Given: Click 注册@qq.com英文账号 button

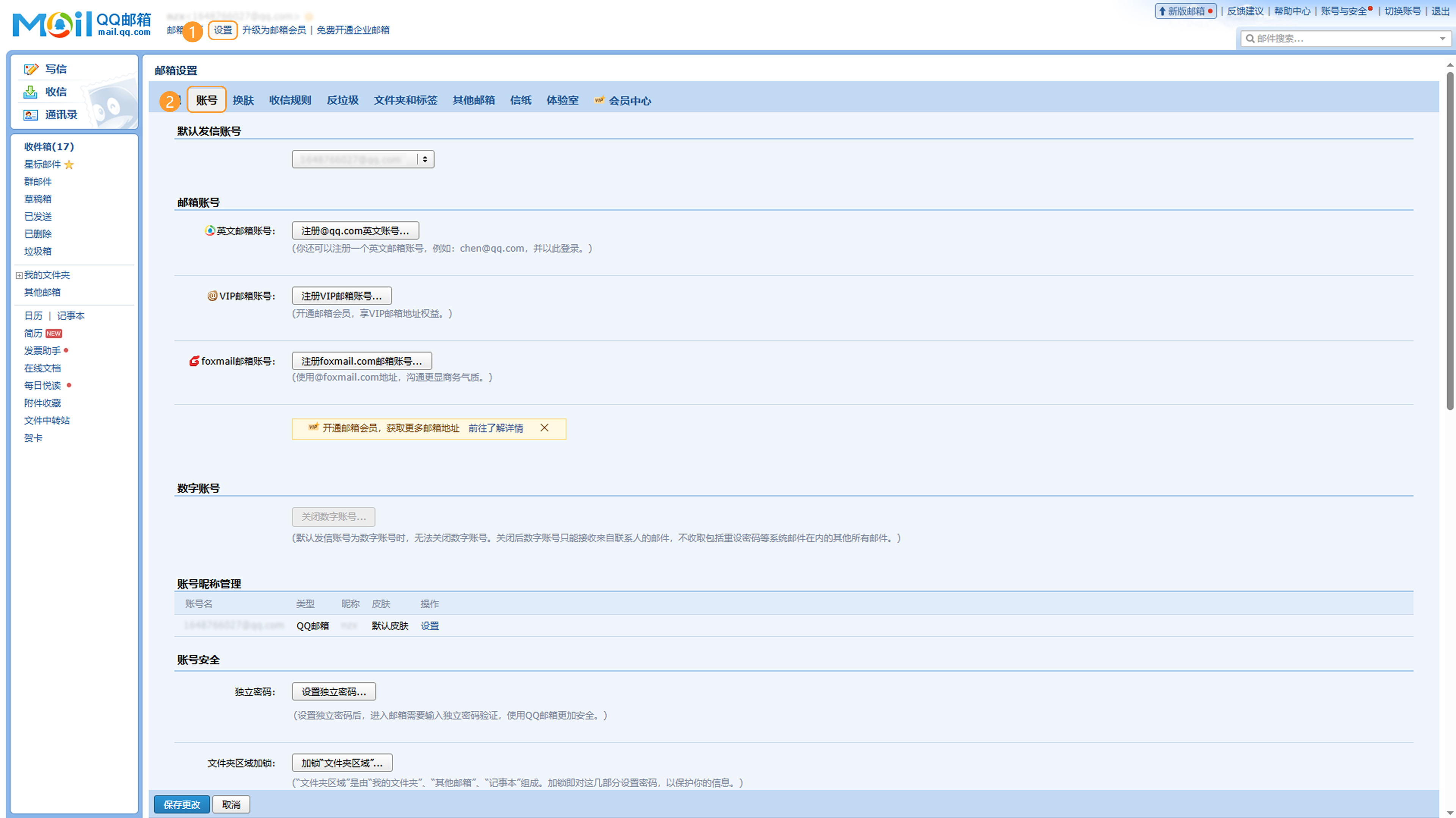Looking at the screenshot, I should pos(355,230).
